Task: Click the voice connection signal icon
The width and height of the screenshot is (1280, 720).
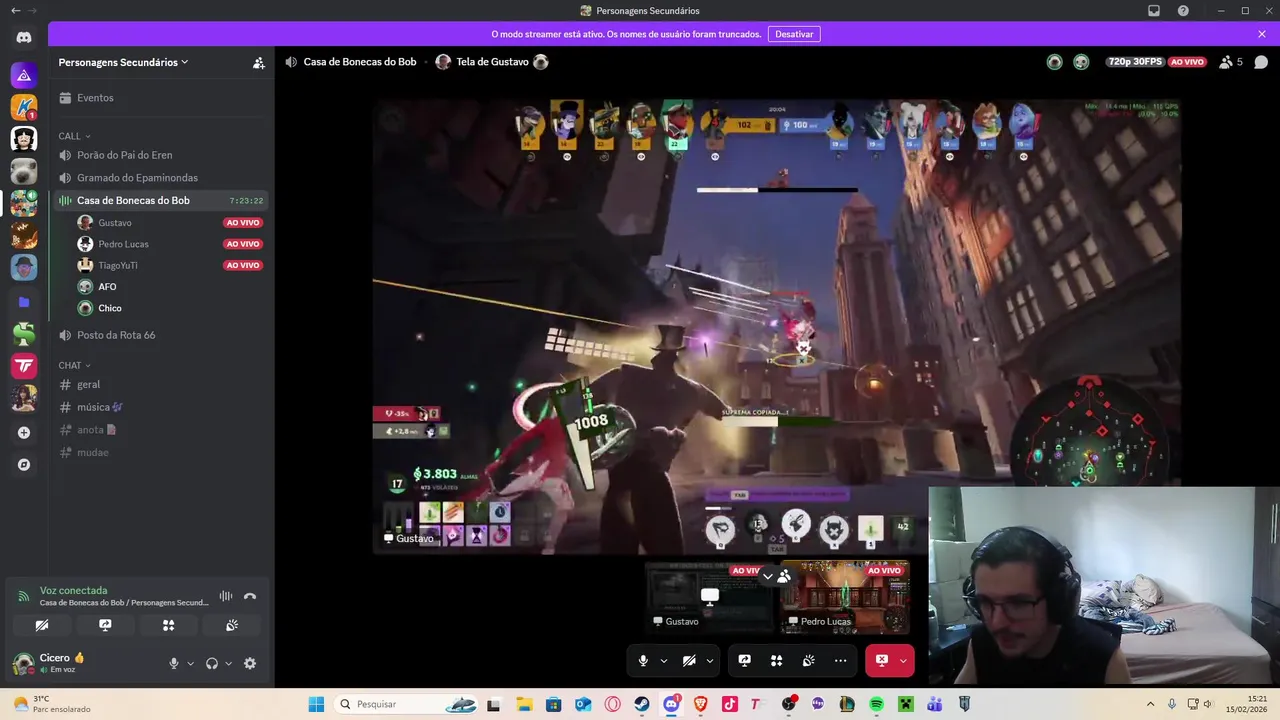Action: (23, 596)
